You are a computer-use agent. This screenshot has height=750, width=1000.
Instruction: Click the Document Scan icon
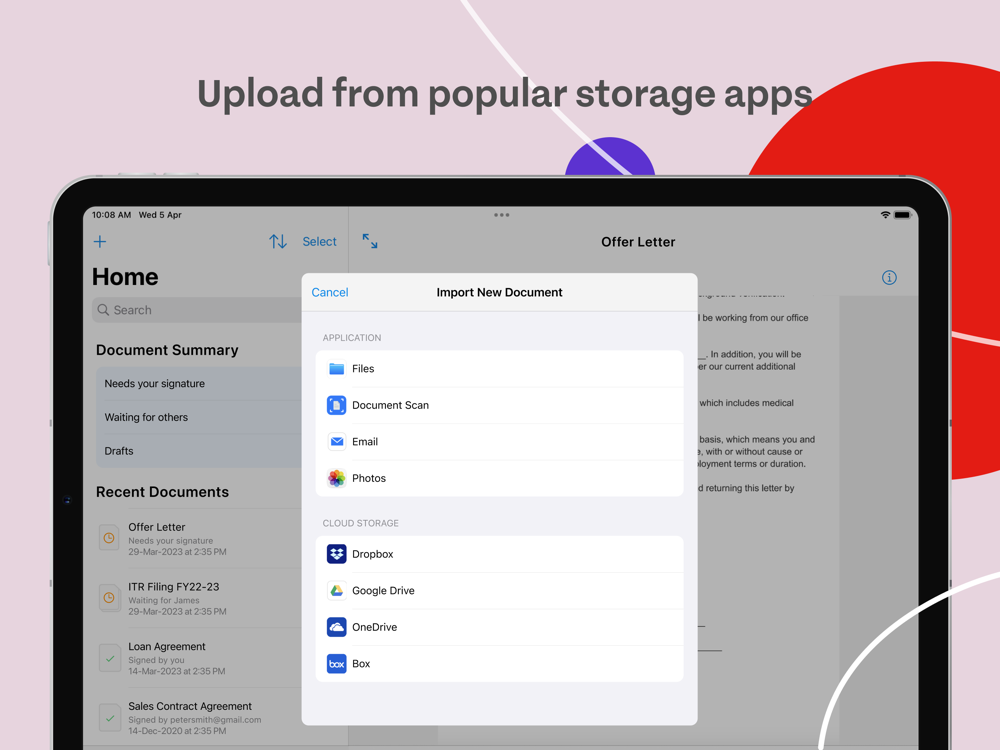click(x=337, y=405)
